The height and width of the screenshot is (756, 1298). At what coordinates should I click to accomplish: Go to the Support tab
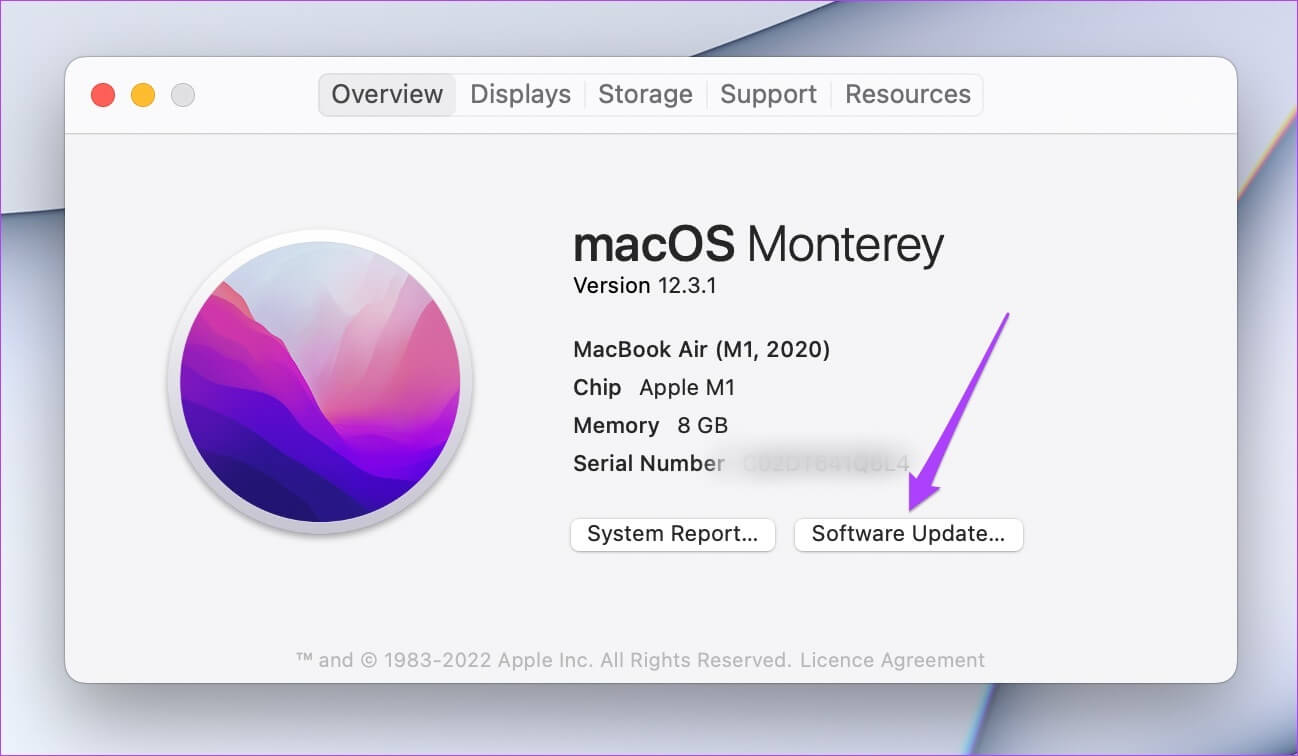pyautogui.click(x=768, y=94)
